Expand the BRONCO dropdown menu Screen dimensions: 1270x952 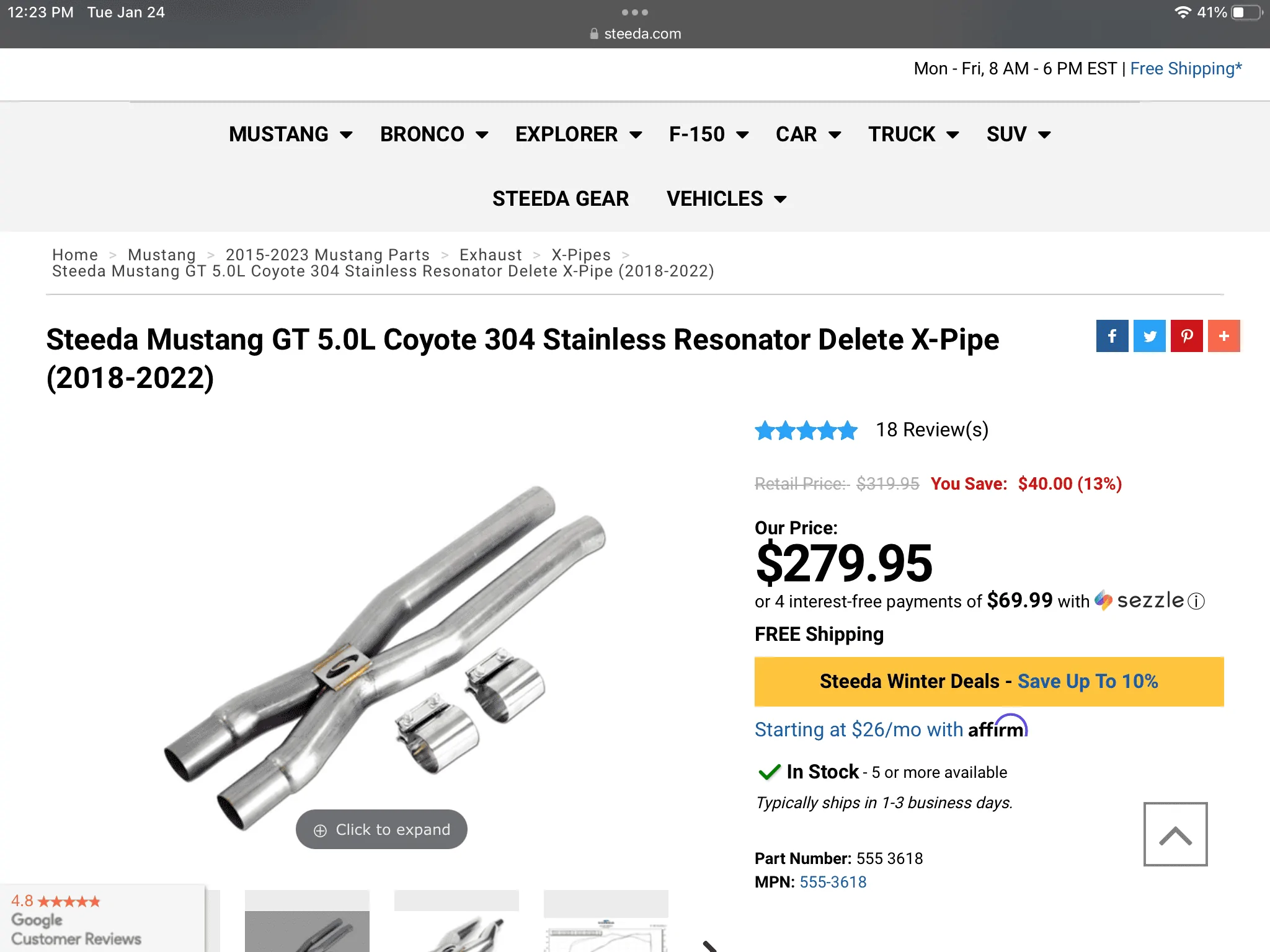[x=434, y=134]
